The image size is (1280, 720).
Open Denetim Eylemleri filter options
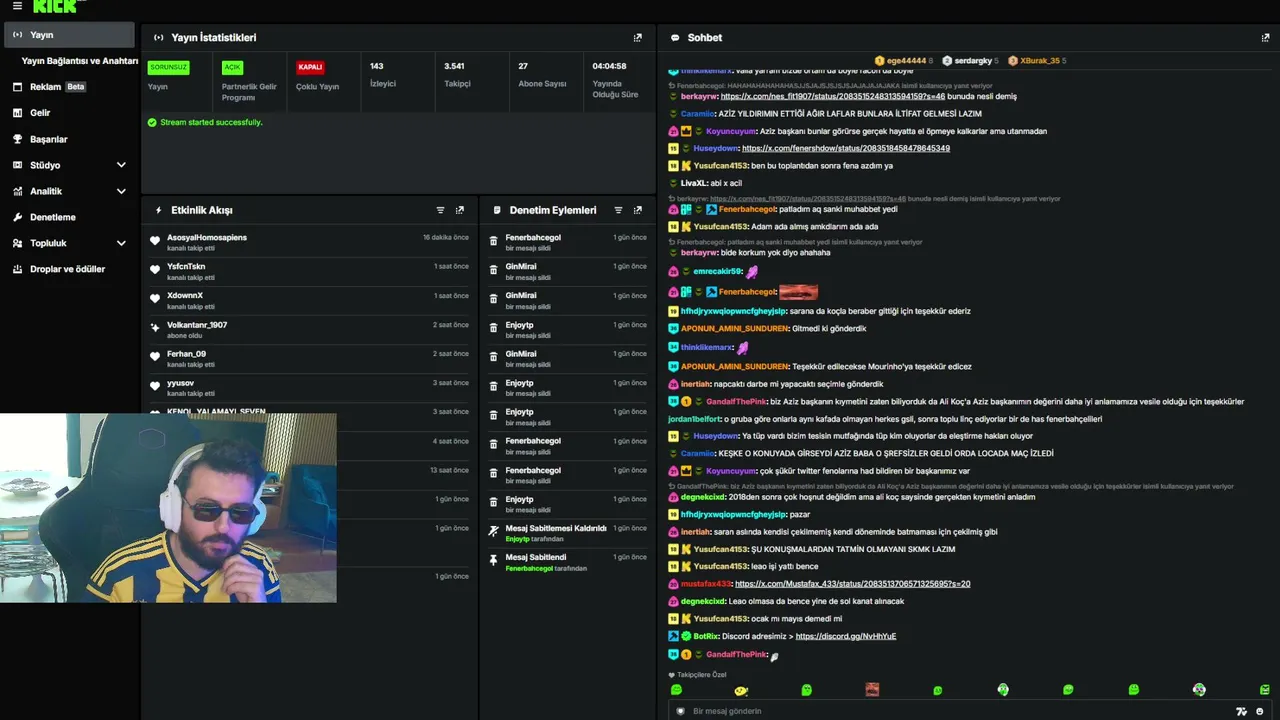[618, 210]
